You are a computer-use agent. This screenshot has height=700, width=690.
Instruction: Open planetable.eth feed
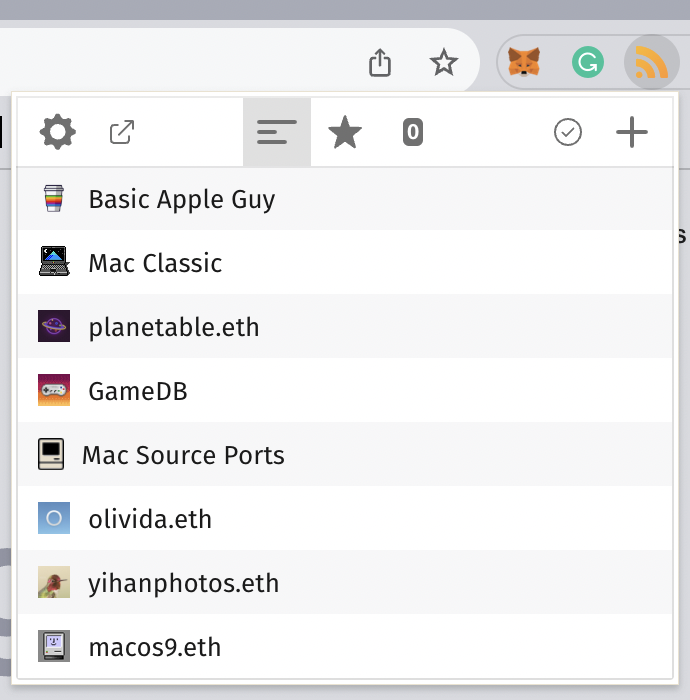tap(173, 327)
